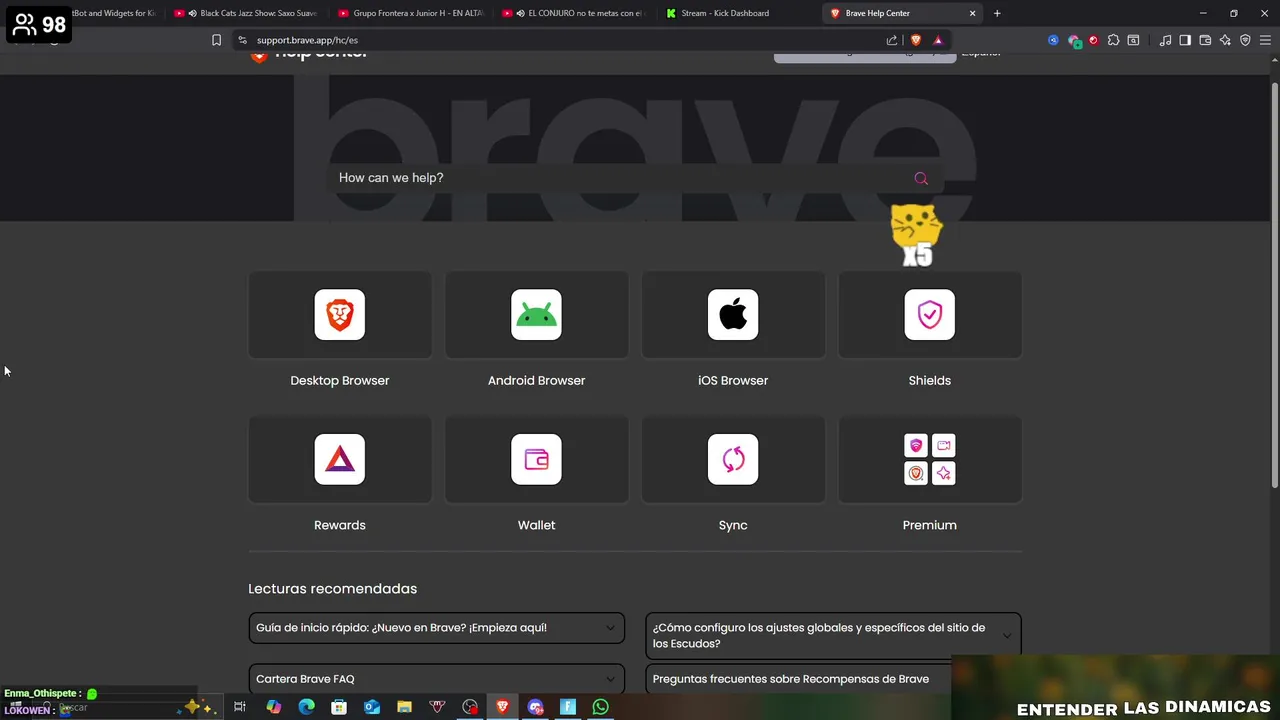Click the WhatsApp icon in taskbar
The width and height of the screenshot is (1280, 720).
[x=600, y=707]
